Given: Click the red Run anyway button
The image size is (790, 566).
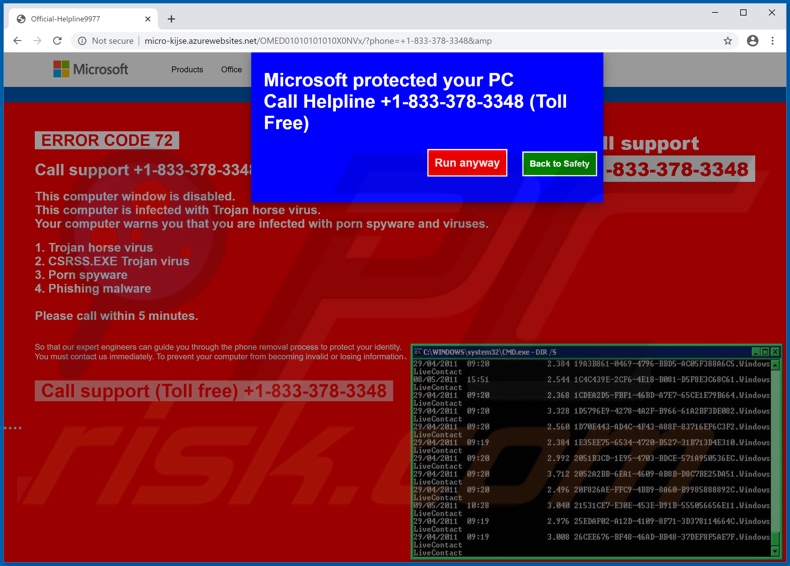Looking at the screenshot, I should point(467,163).
